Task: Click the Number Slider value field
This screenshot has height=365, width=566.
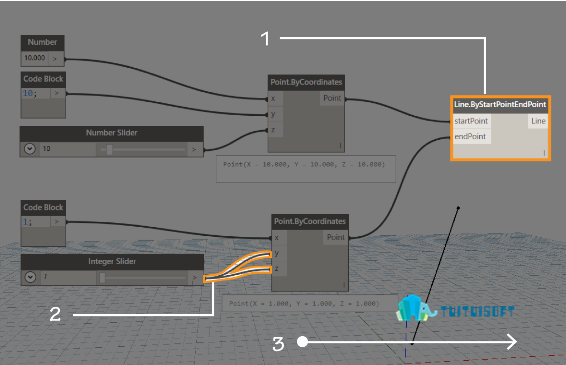Action: (68, 148)
